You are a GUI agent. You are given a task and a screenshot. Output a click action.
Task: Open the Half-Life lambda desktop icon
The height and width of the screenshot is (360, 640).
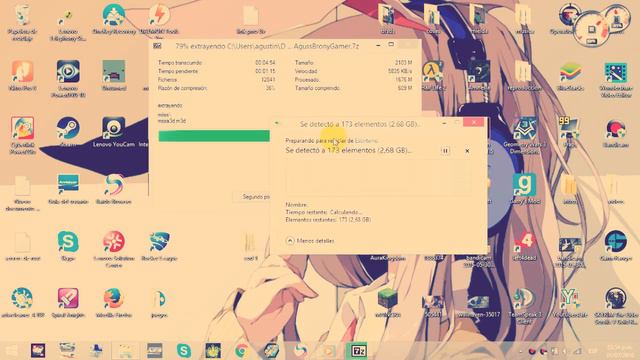pos(433,76)
